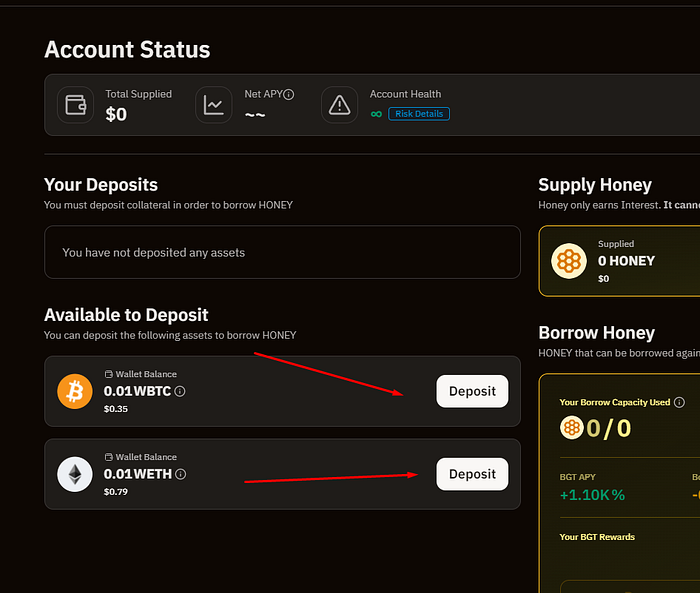Click the '0.01 WETH' balance text
The height and width of the screenshot is (593, 700).
point(138,474)
